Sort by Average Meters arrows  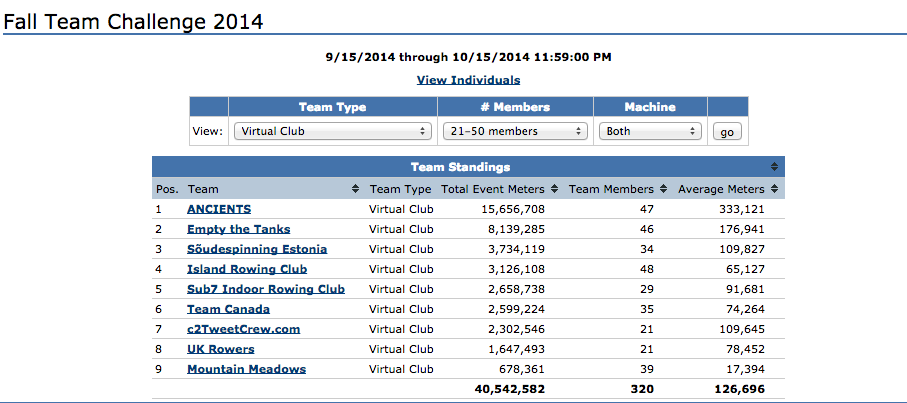pos(774,189)
